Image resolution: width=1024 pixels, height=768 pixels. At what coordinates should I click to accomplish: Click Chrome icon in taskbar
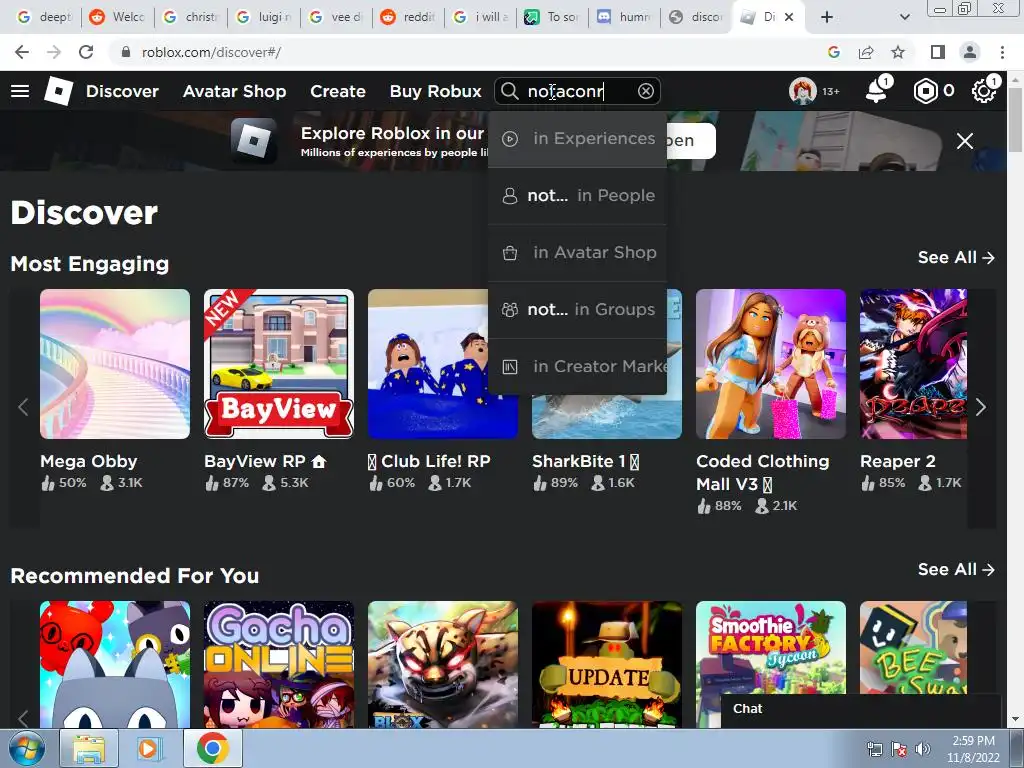pyautogui.click(x=213, y=749)
